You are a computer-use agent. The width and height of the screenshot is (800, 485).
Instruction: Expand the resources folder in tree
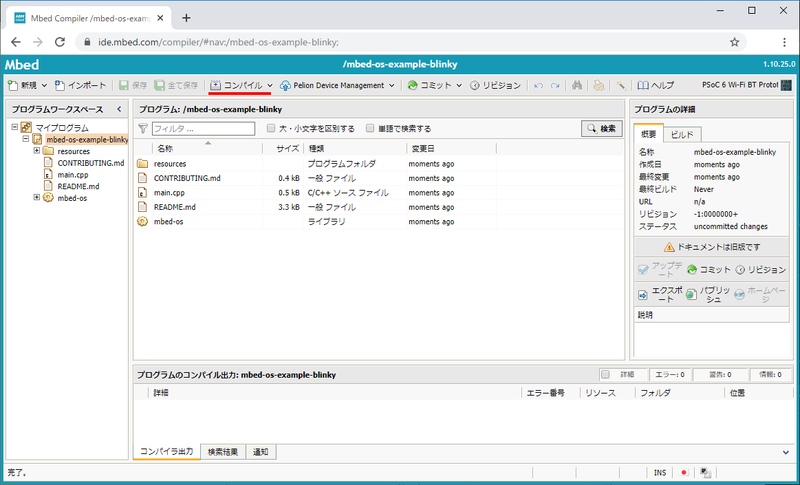click(x=37, y=151)
